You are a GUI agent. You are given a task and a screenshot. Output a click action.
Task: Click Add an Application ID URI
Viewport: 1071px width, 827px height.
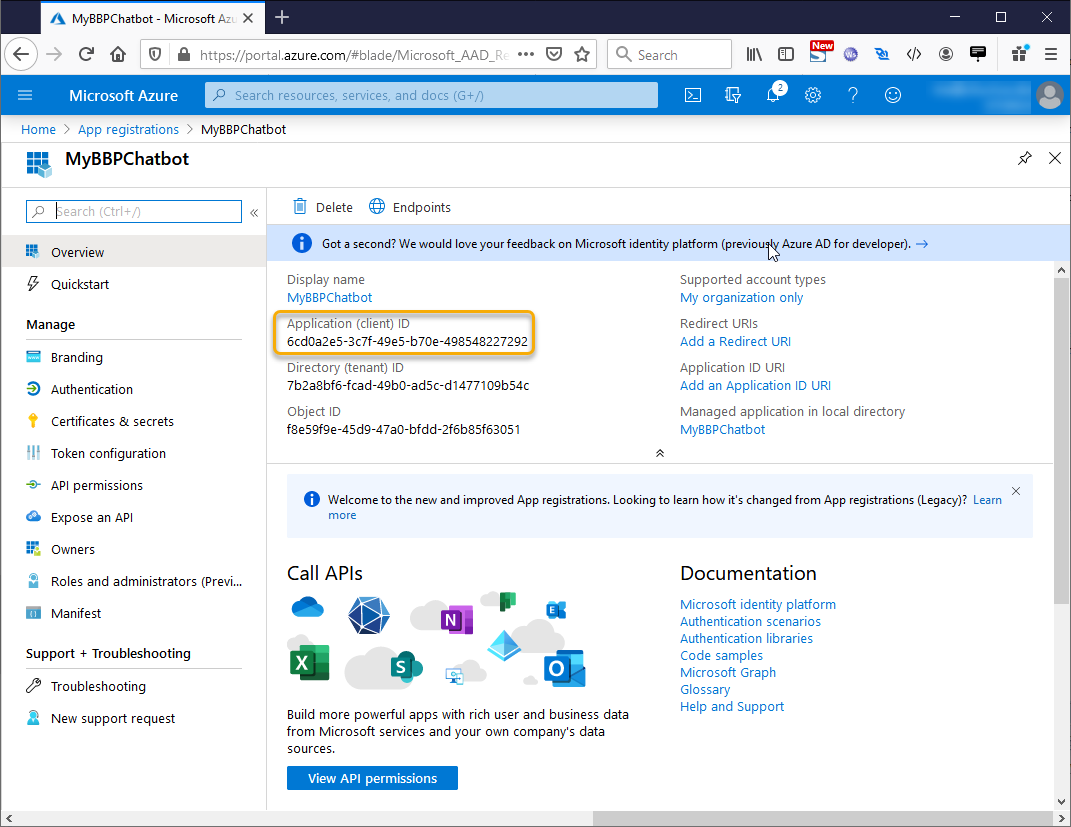click(755, 385)
